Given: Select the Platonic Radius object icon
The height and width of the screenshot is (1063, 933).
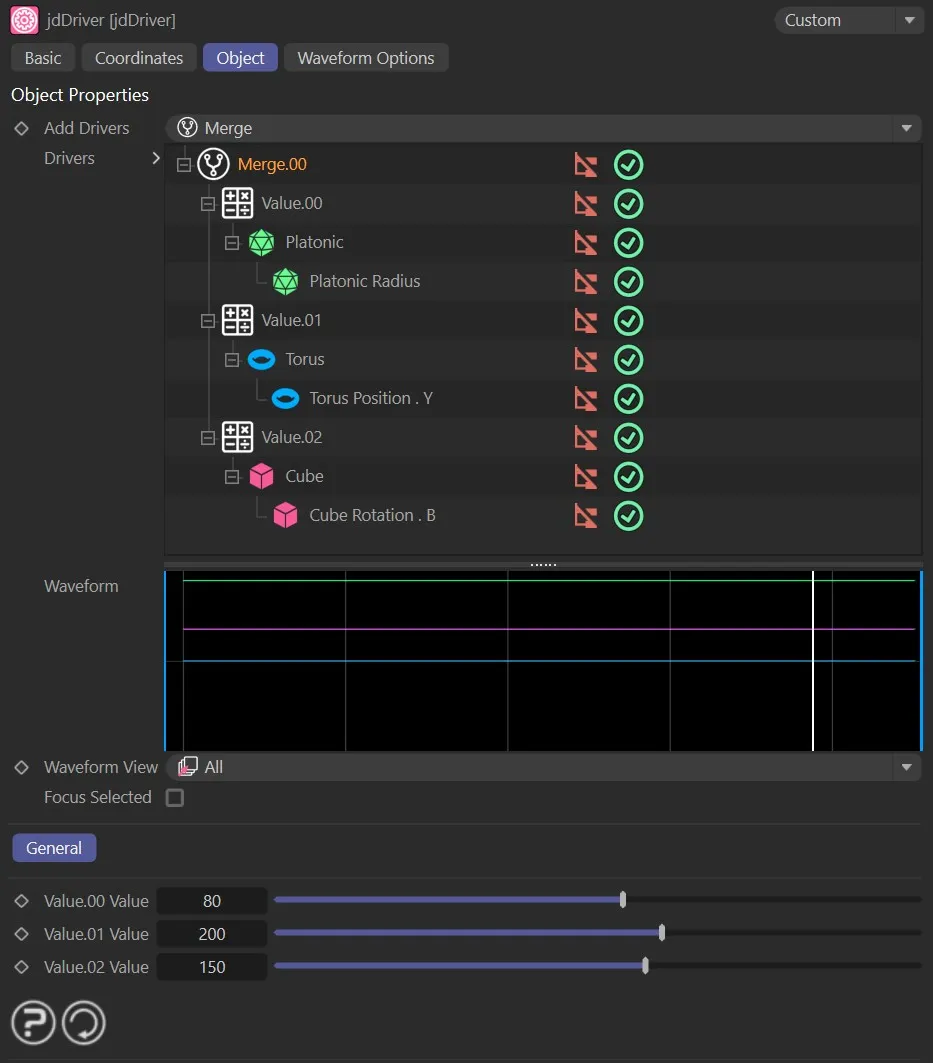Looking at the screenshot, I should tap(285, 282).
